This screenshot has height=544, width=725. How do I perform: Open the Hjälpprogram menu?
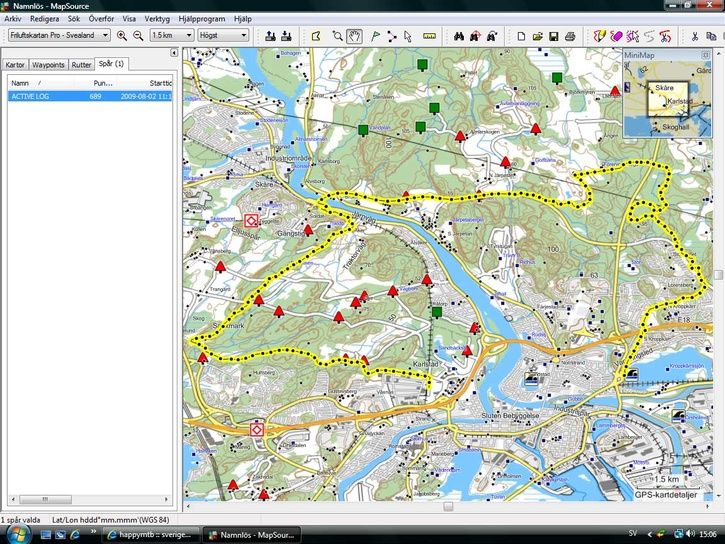[x=202, y=19]
